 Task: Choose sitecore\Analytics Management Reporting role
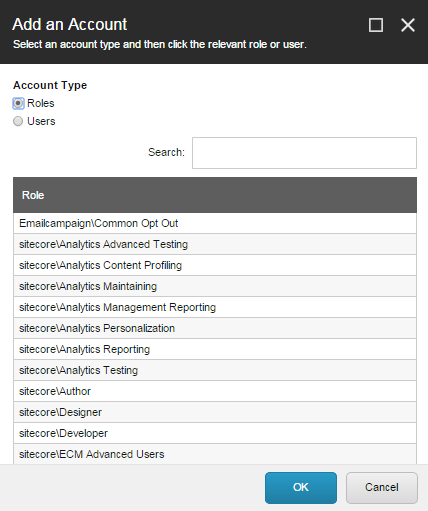pos(215,307)
